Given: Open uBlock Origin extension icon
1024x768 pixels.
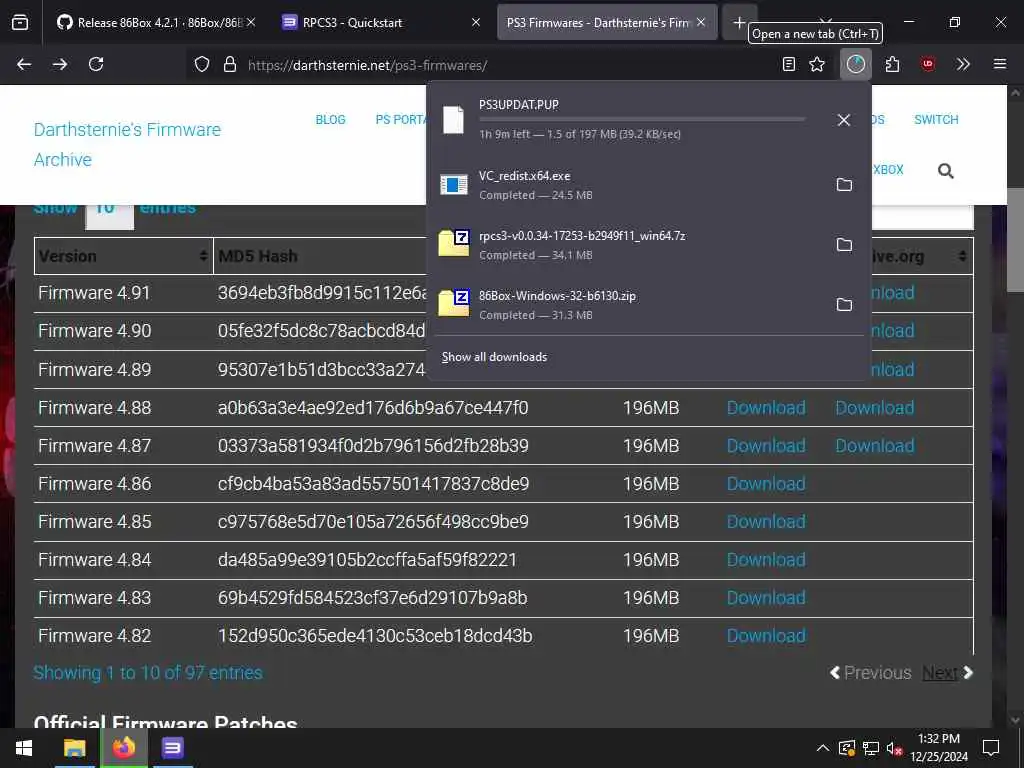Looking at the screenshot, I should (x=928, y=64).
